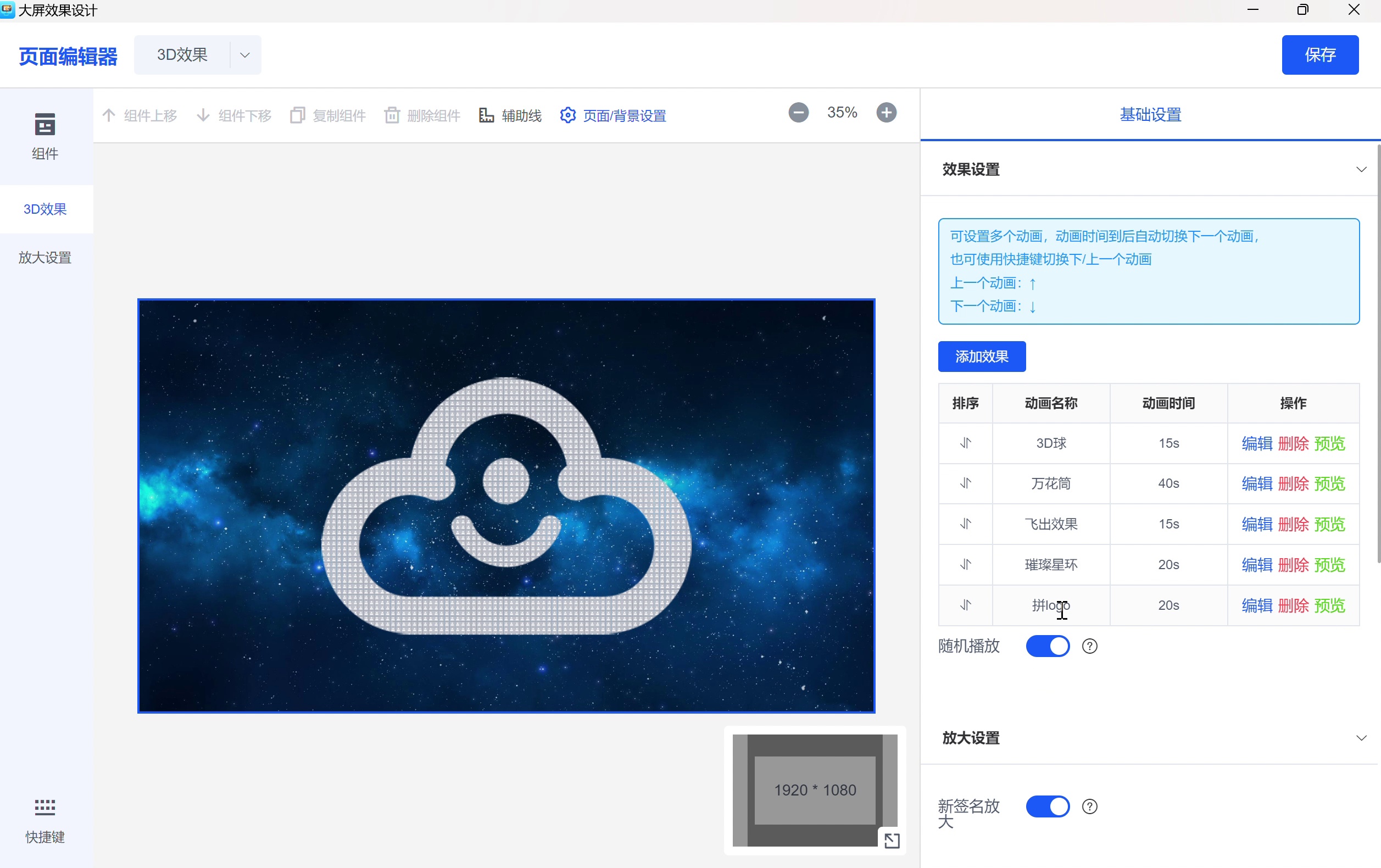Delete the 飞出效果 animation
The height and width of the screenshot is (868, 1381).
tap(1293, 524)
